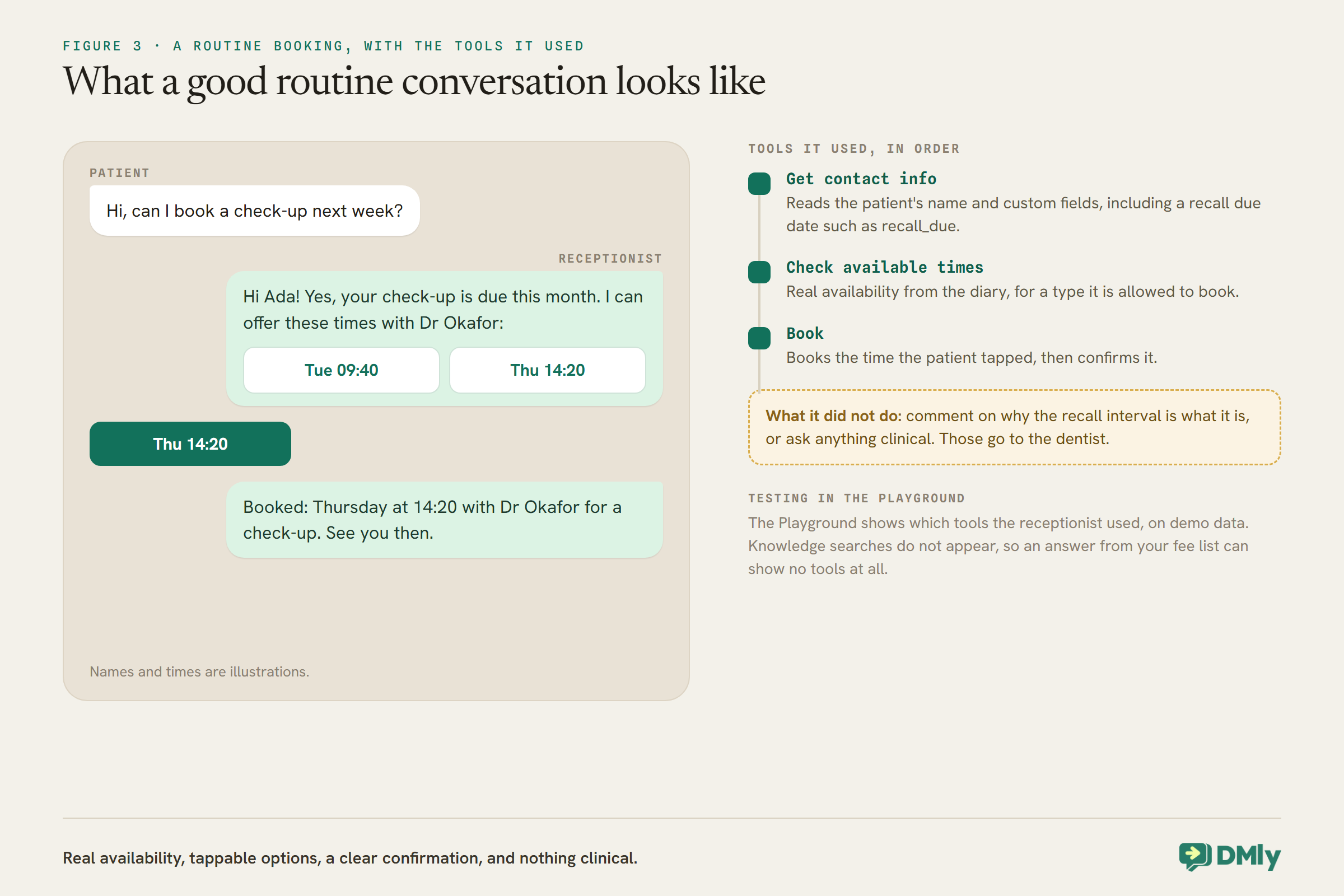Click 'Names and times are illustrations.' note

[199, 672]
